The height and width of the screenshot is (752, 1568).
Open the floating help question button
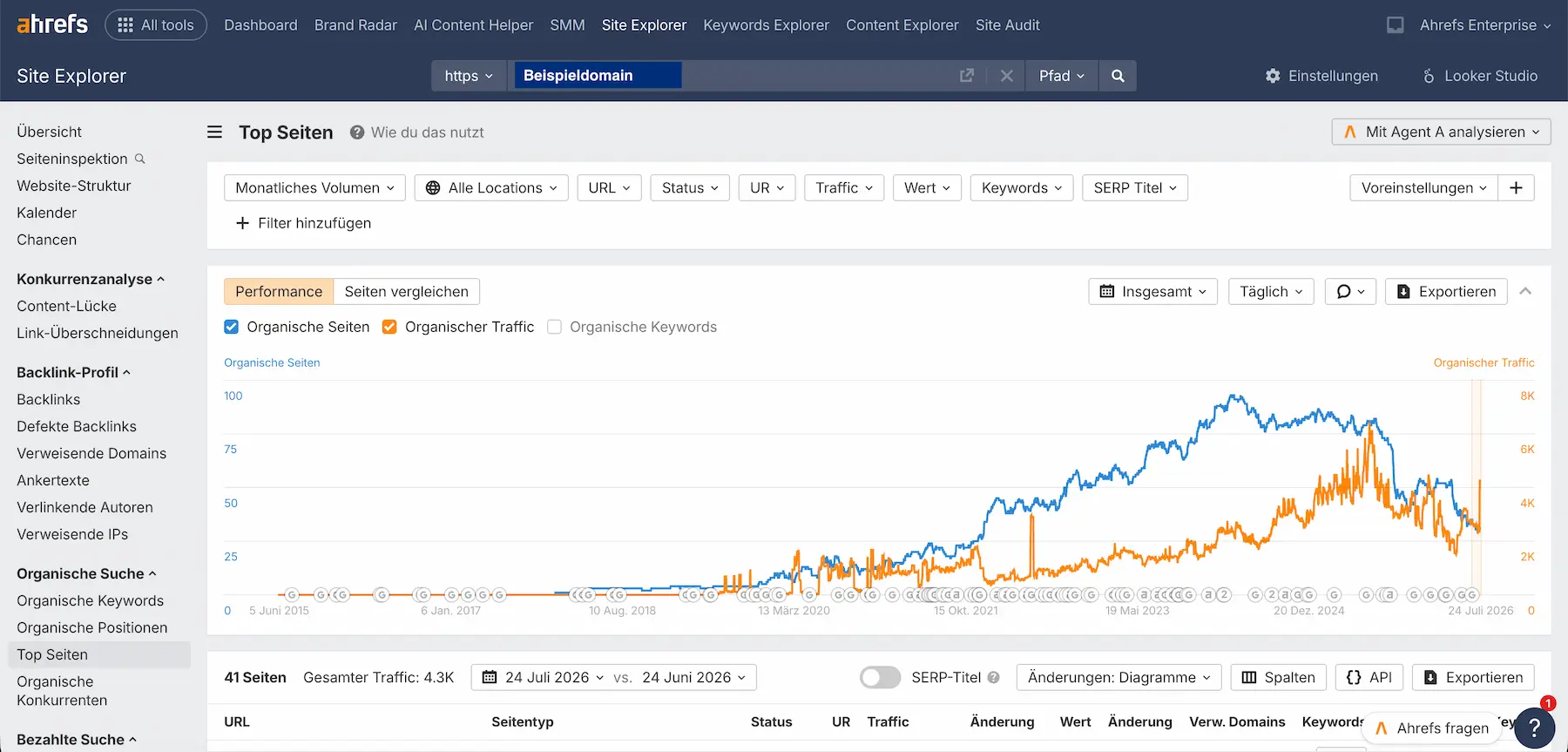1535,728
